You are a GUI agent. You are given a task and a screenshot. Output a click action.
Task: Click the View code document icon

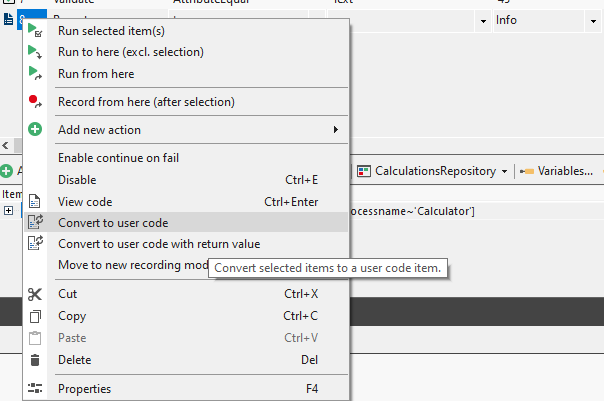35,202
